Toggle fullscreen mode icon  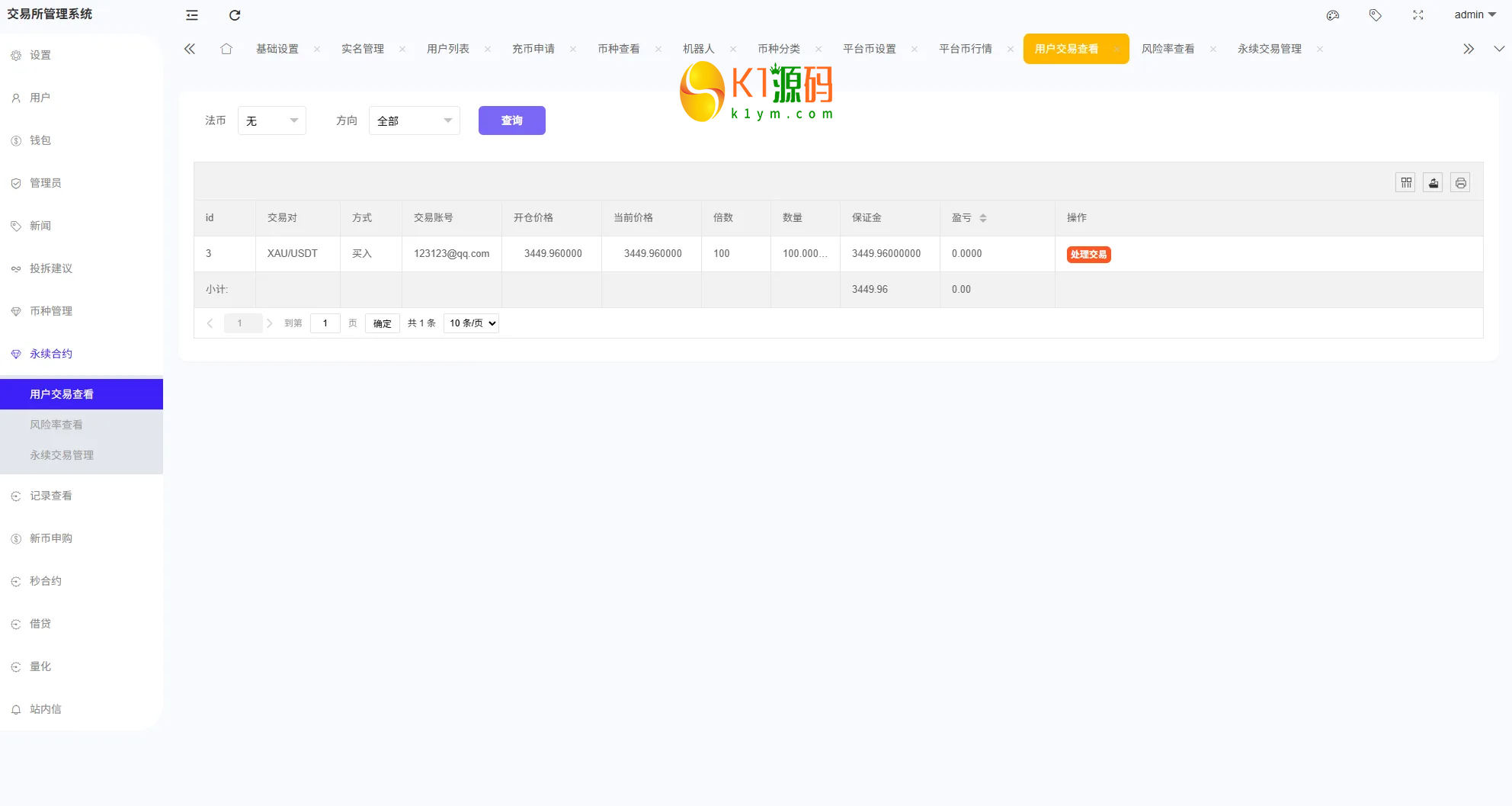tap(1418, 15)
